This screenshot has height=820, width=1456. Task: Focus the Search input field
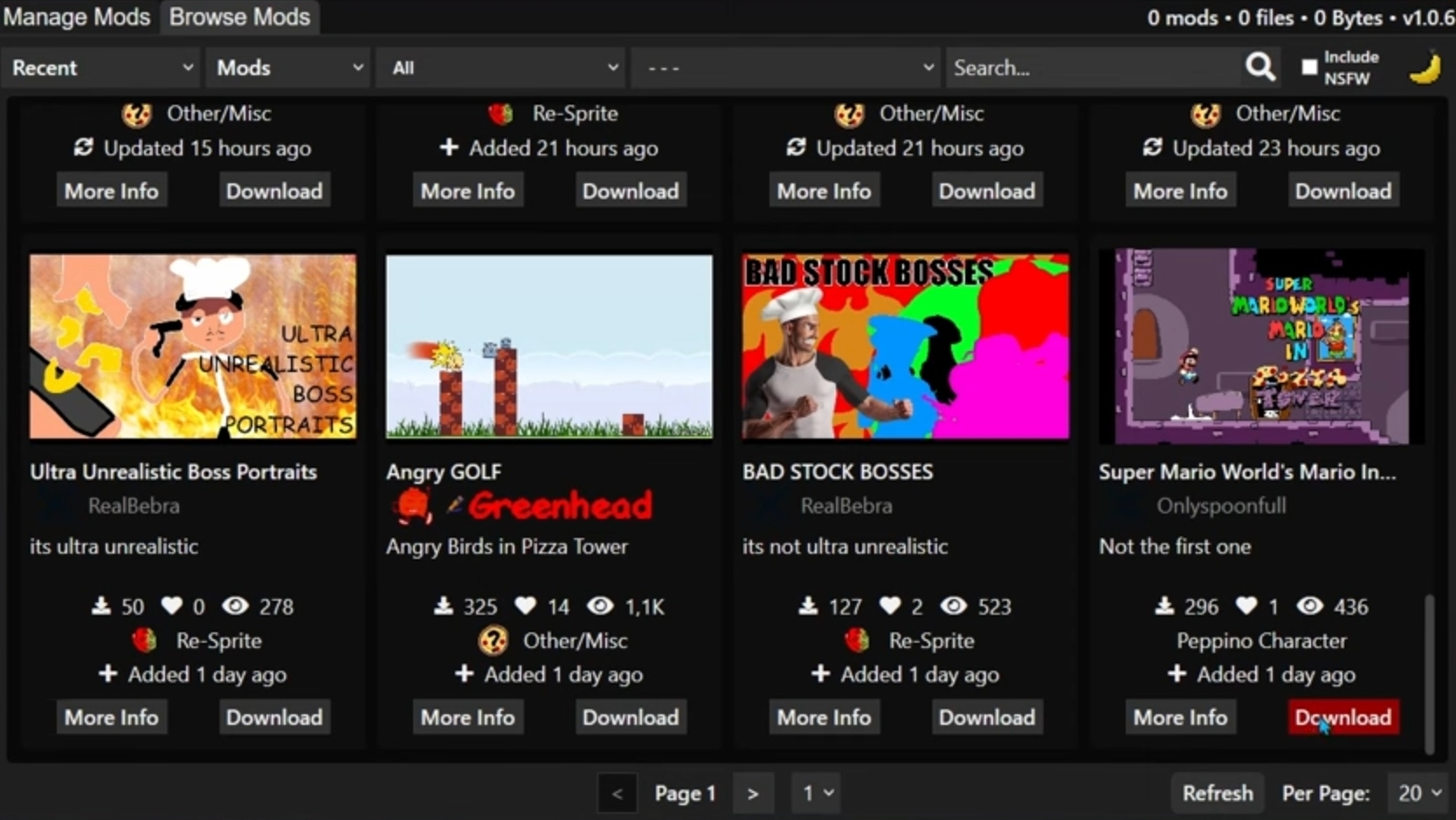[1094, 67]
